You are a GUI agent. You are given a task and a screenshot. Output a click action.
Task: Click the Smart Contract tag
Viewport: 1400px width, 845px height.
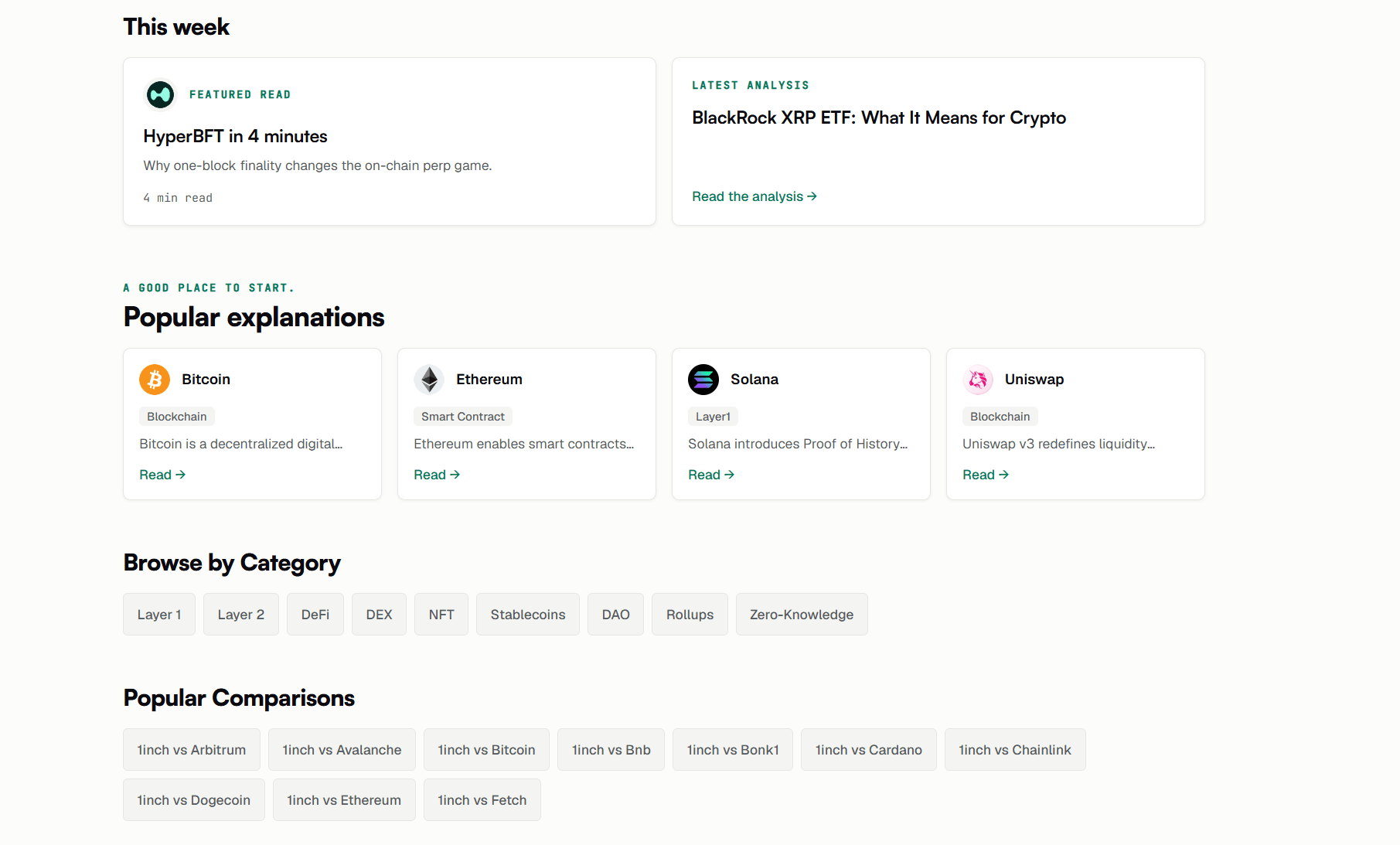tap(463, 417)
